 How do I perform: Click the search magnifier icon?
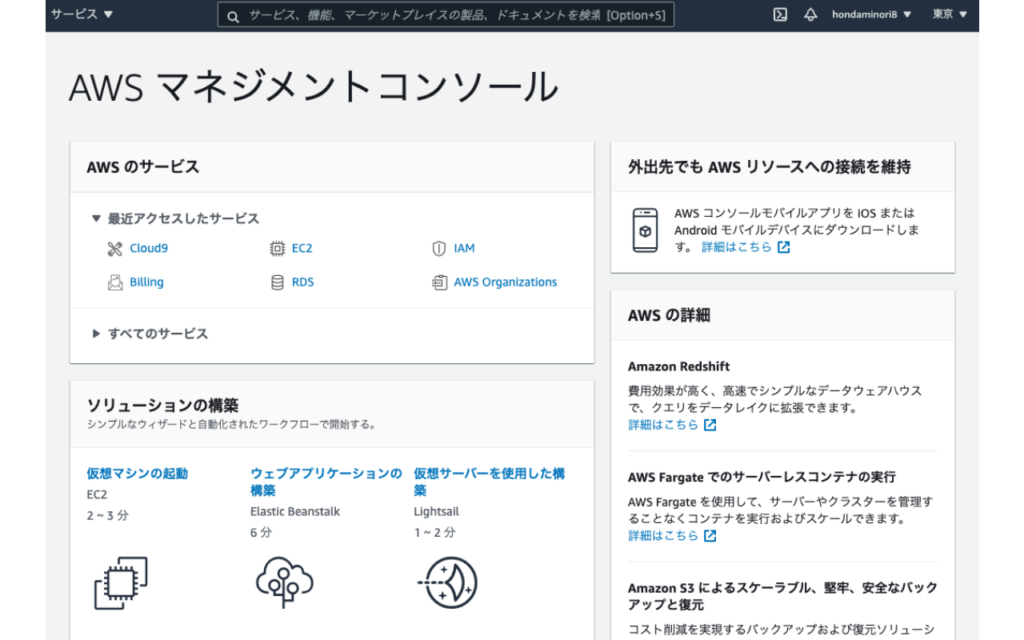(x=232, y=16)
